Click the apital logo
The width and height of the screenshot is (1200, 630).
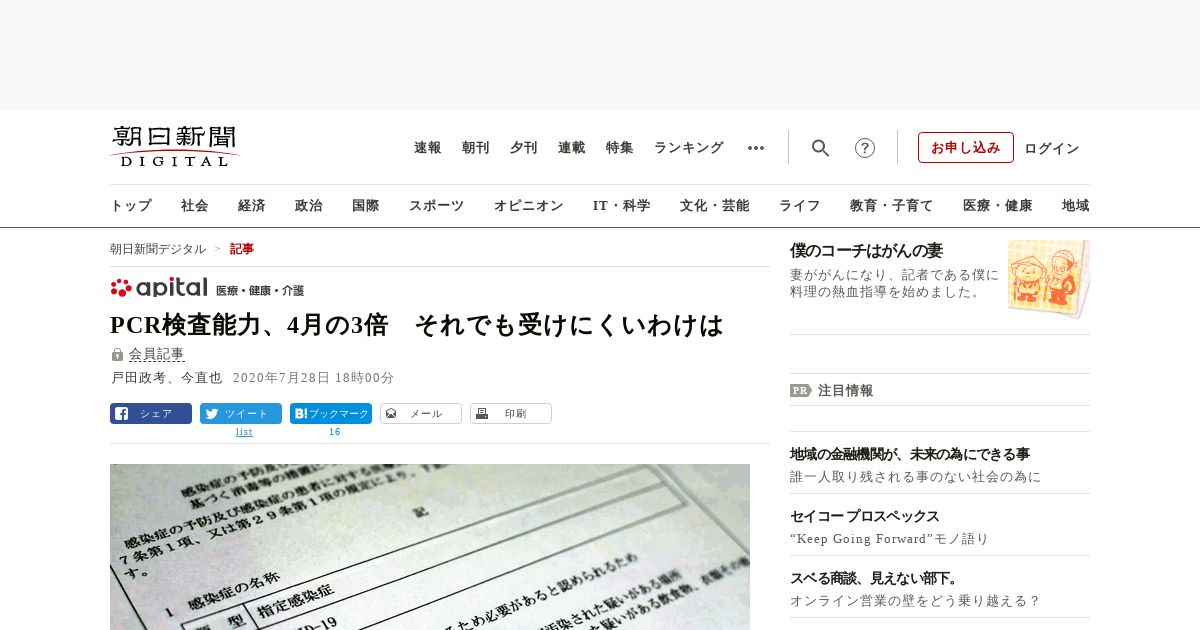pyautogui.click(x=159, y=288)
